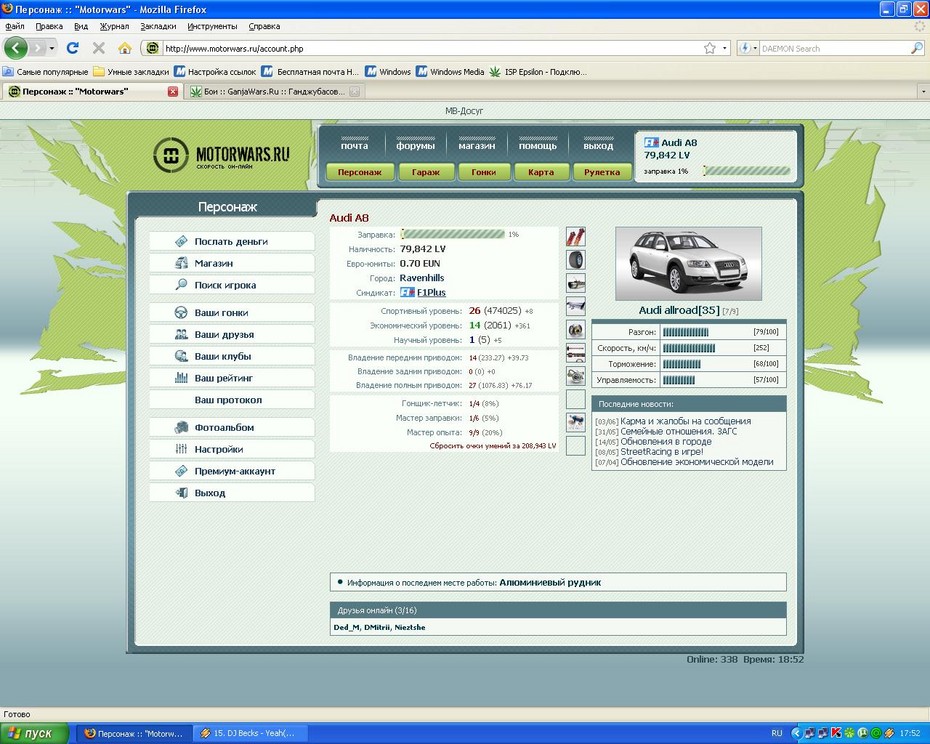This screenshot has height=744, width=930.
Task: Open the Рулетка section button
Action: 602,172
